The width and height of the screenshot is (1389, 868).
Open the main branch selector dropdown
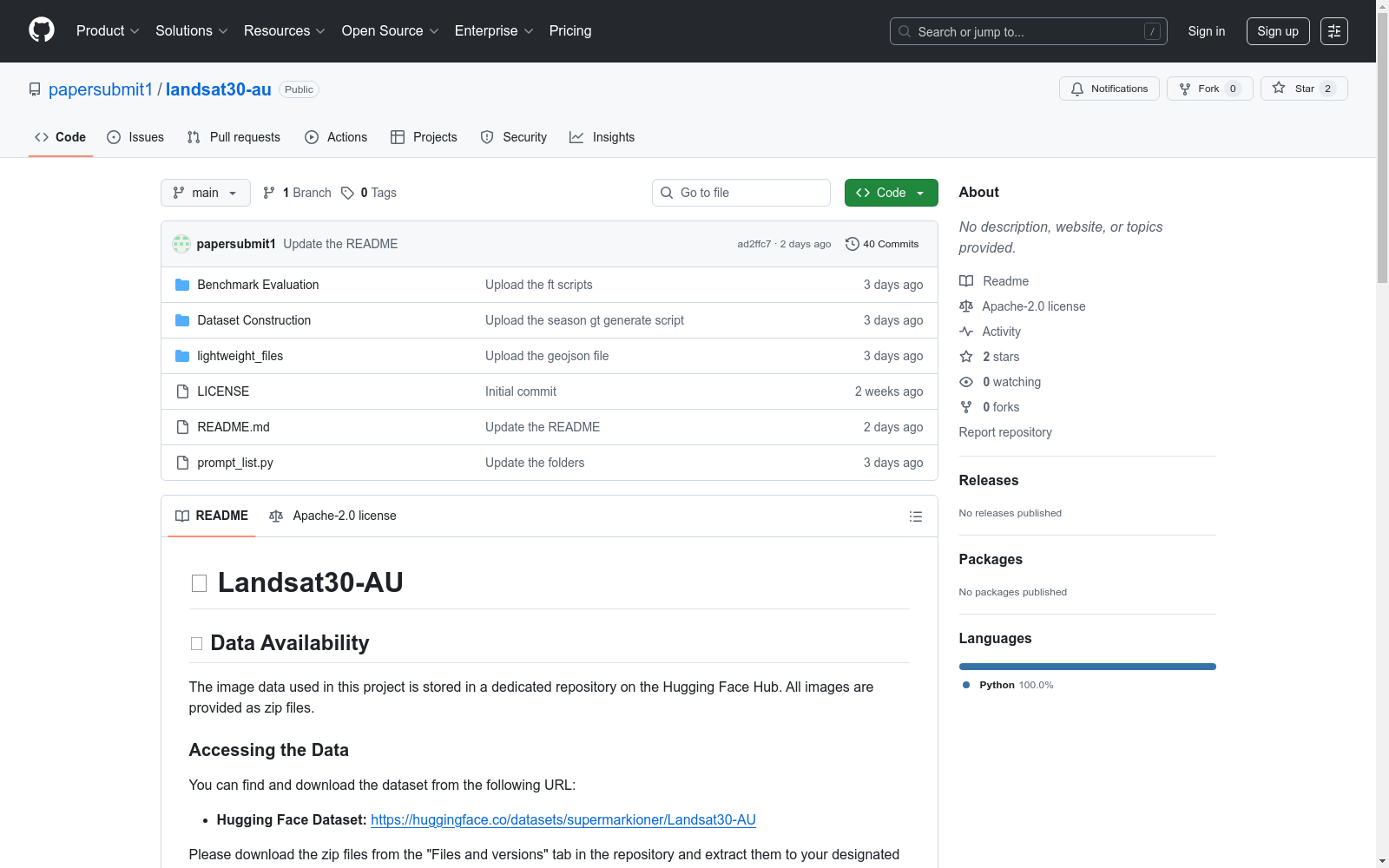(x=206, y=193)
